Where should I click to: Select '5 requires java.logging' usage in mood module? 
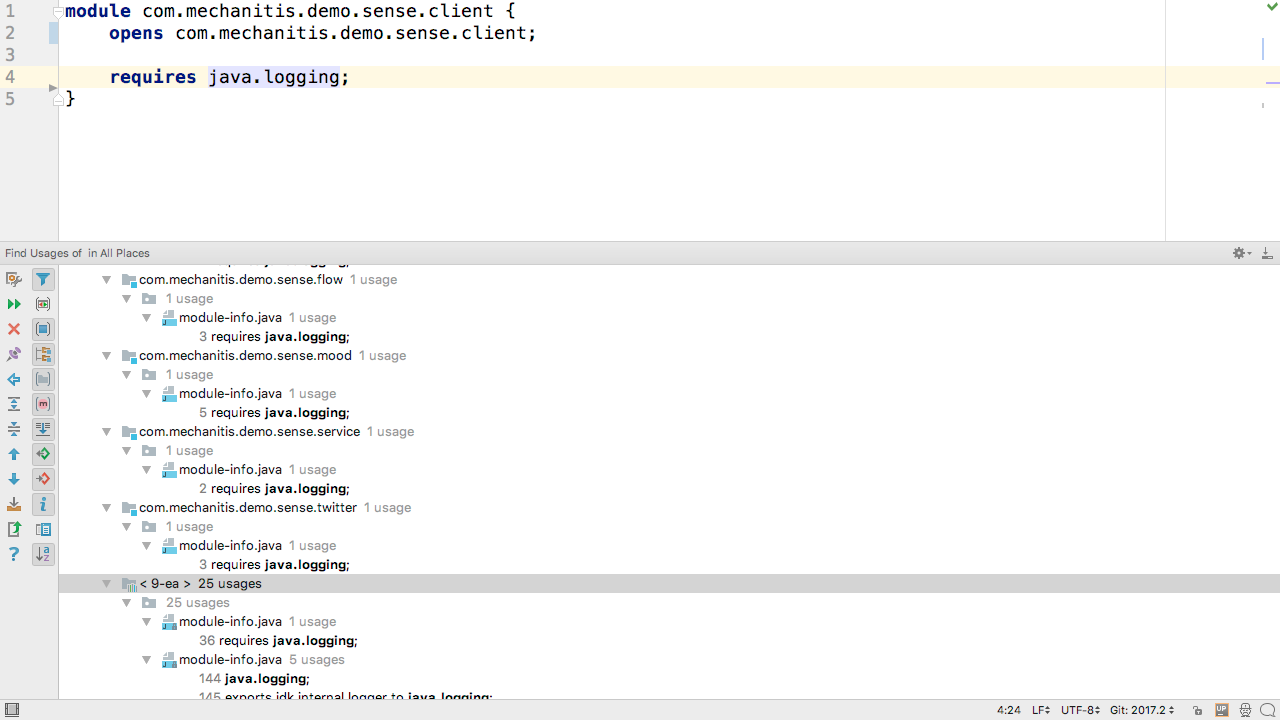pos(273,413)
